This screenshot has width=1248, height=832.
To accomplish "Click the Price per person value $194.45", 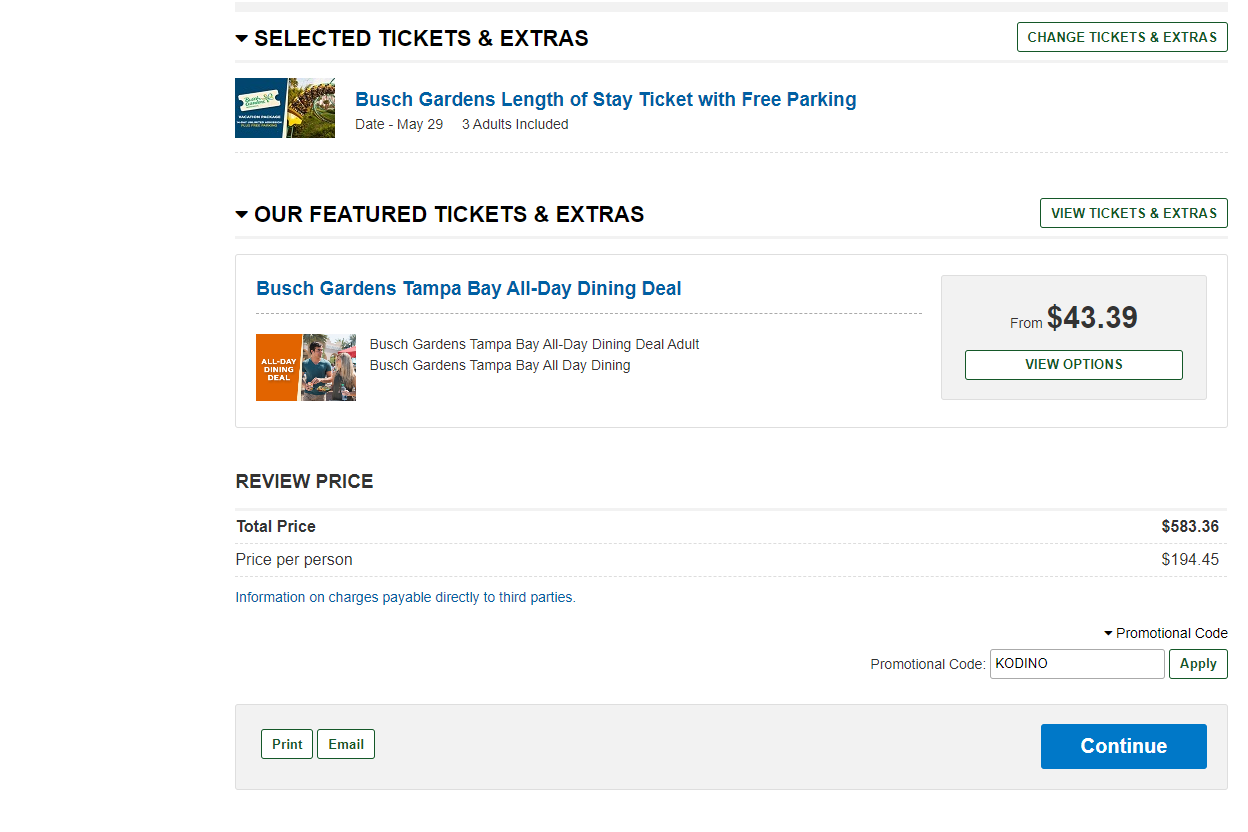I will (1190, 560).
